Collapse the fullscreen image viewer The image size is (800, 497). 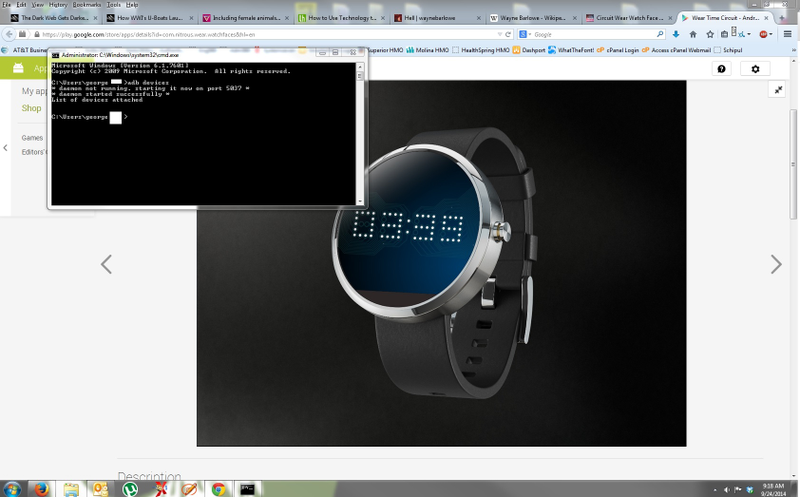pyautogui.click(x=778, y=90)
